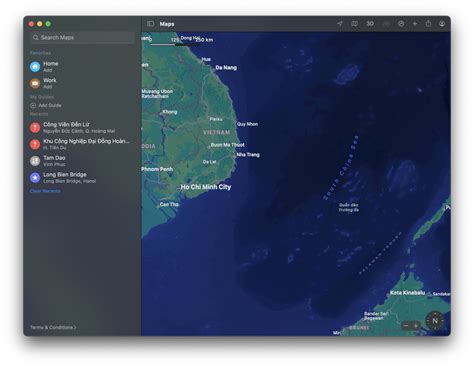This screenshot has height=367, width=474.
Task: Reset orientation using the compass
Action: tap(435, 321)
